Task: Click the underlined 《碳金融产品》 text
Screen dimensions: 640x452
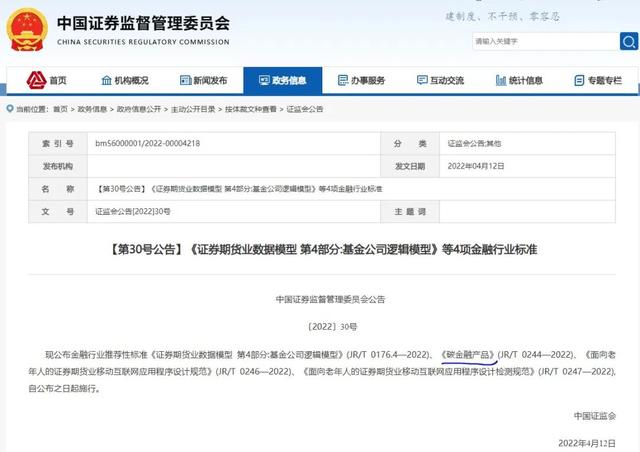Action: click(469, 354)
